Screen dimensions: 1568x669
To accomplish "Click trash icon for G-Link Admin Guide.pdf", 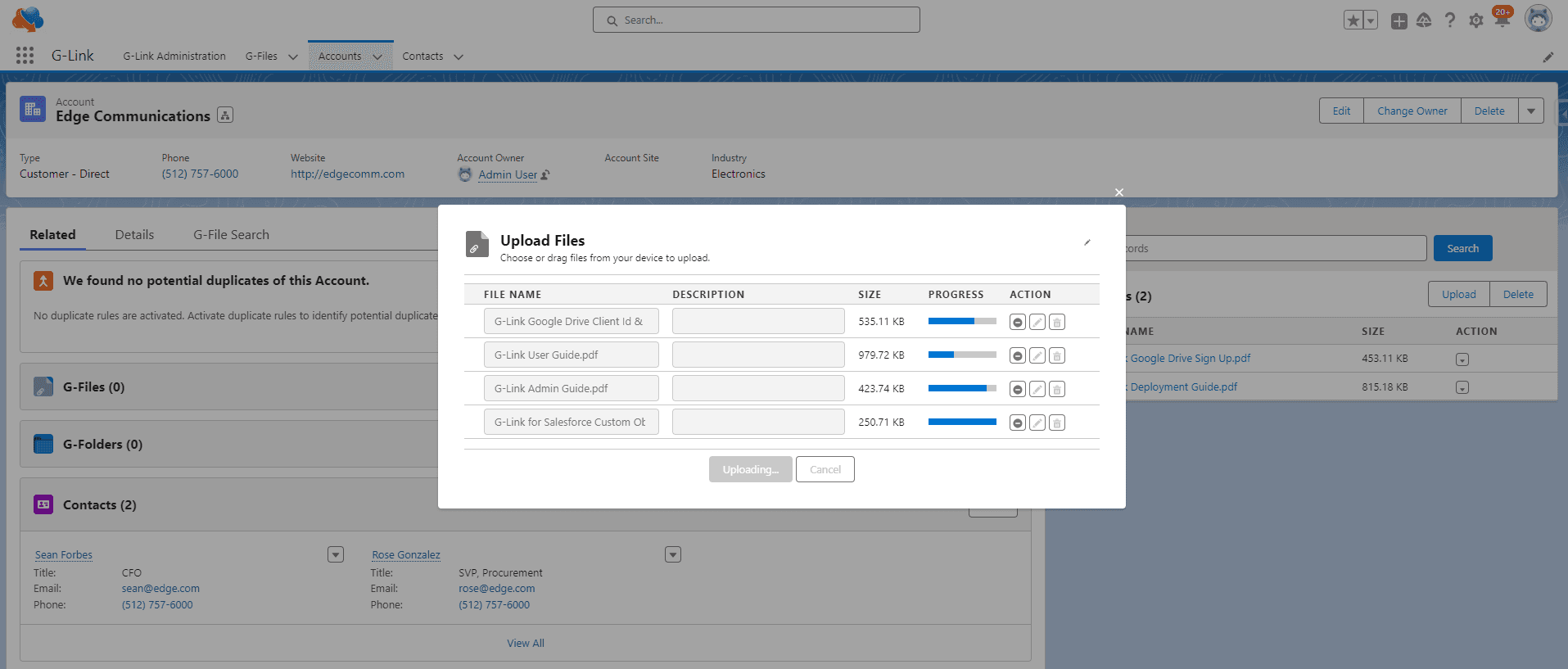I will point(1057,389).
